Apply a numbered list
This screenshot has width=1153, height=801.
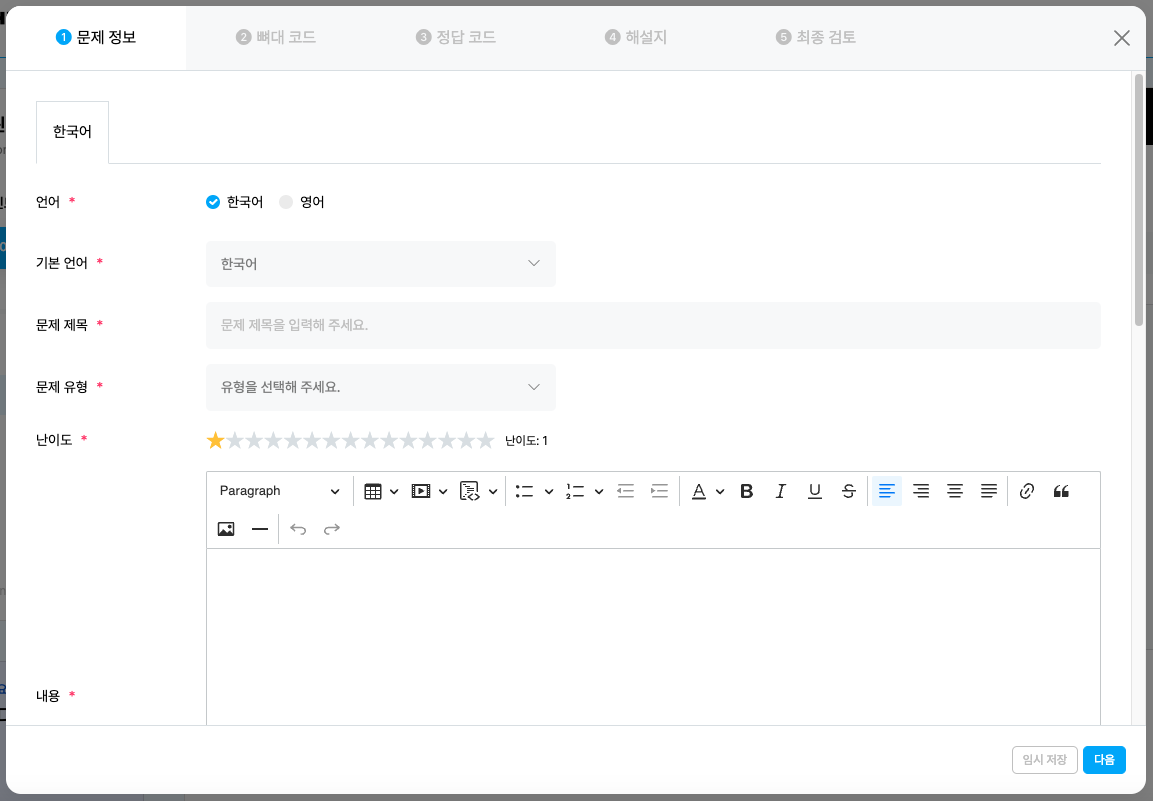click(x=575, y=491)
